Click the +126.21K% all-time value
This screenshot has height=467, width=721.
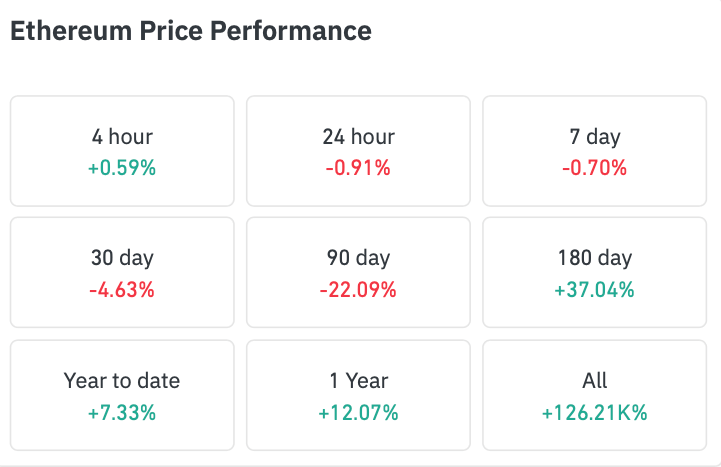click(594, 412)
